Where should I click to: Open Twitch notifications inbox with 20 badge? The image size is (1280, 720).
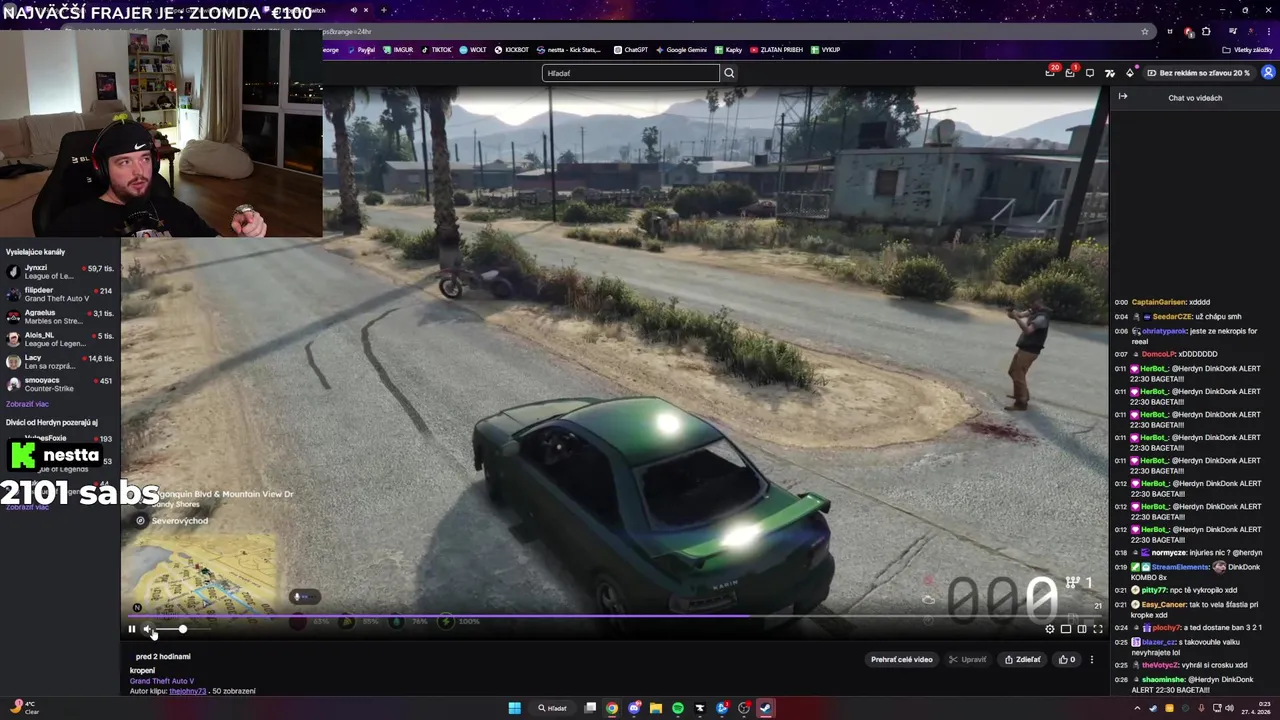(x=1050, y=73)
